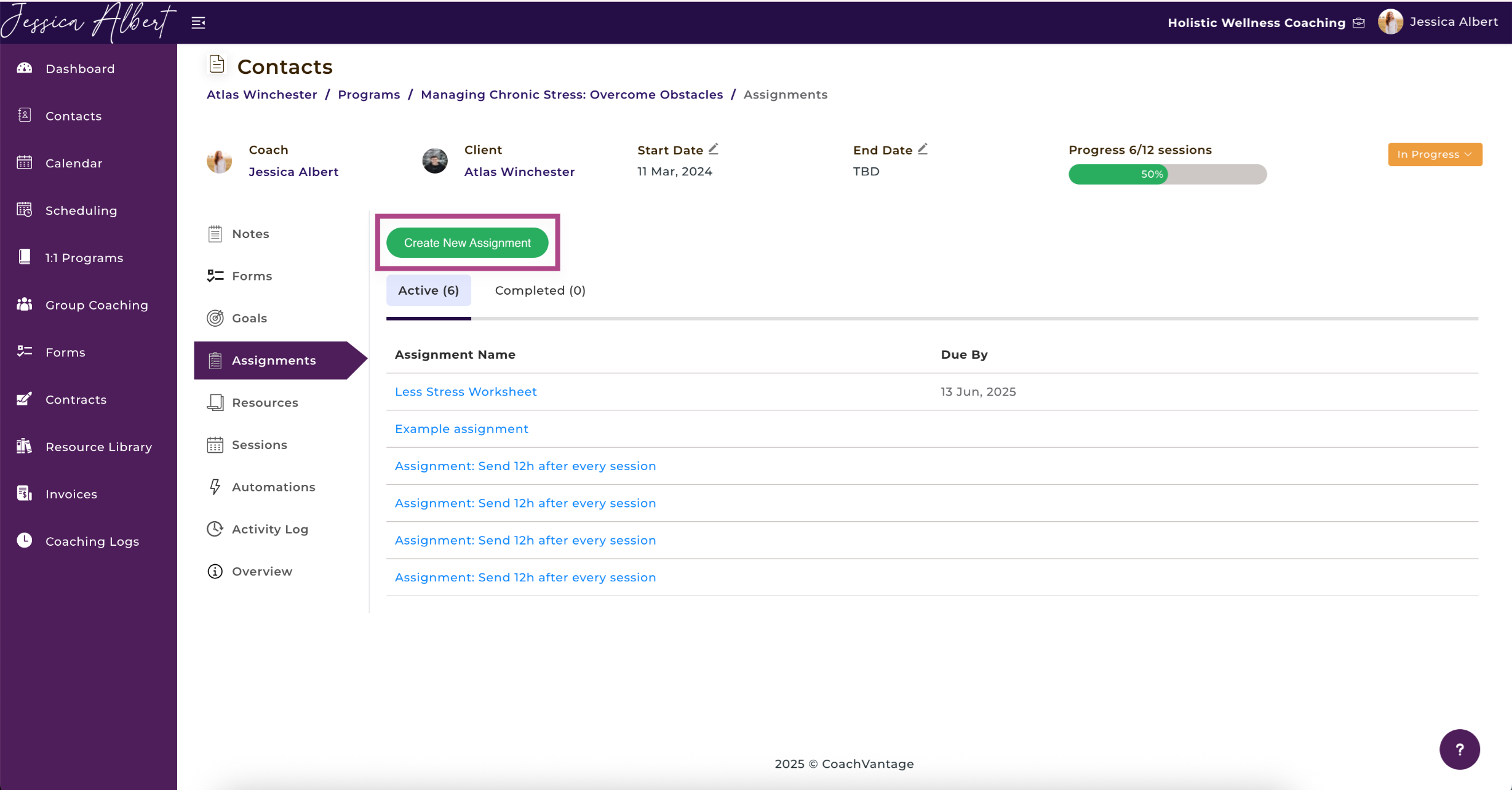The width and height of the screenshot is (1512, 790).
Task: Click the Sessions calendar icon
Action: tap(215, 444)
